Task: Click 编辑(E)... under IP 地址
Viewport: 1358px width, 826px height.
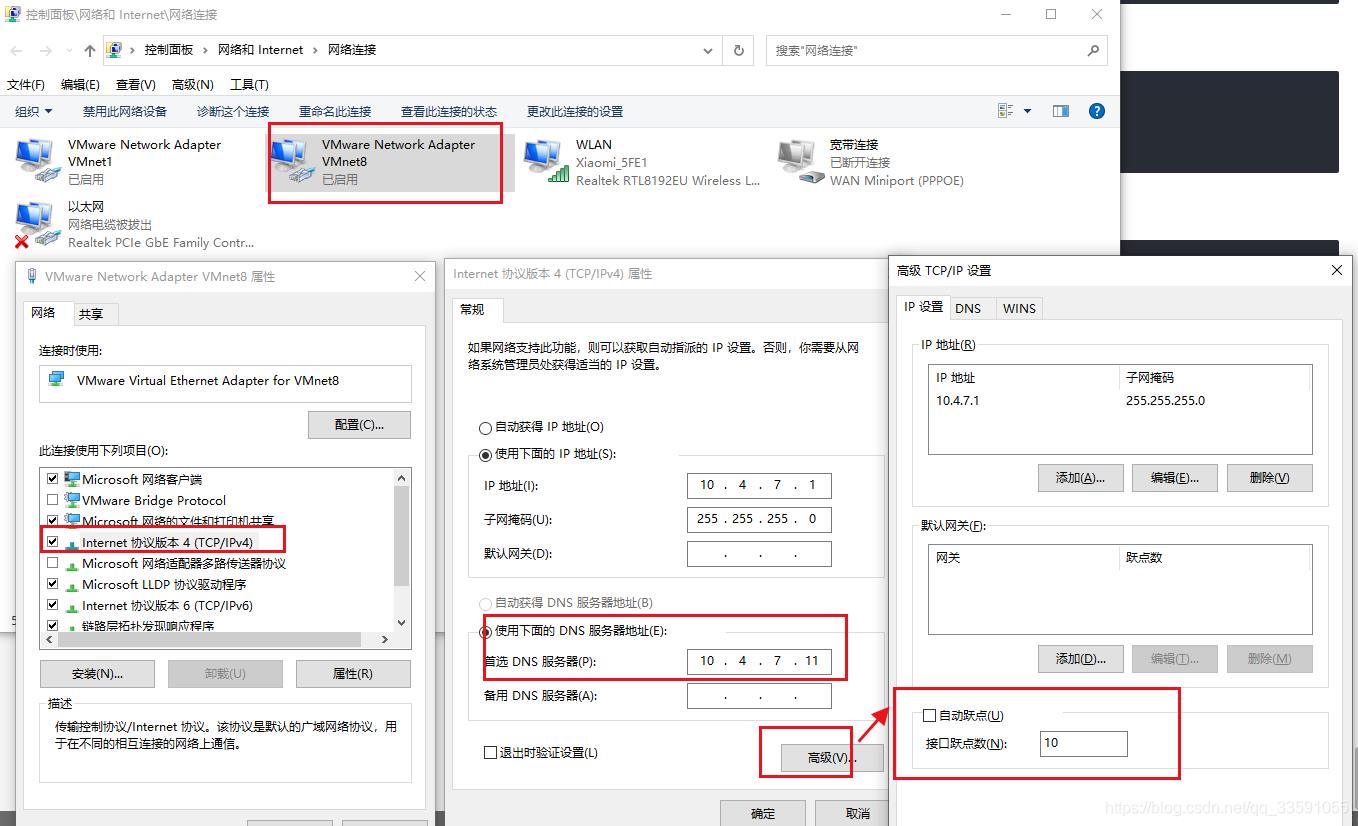Action: (x=1174, y=477)
